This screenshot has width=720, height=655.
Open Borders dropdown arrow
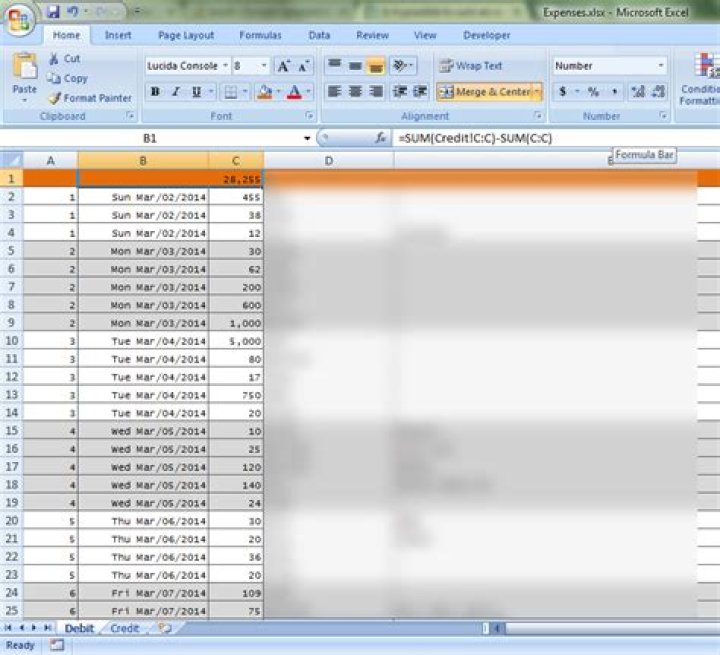pos(245,92)
